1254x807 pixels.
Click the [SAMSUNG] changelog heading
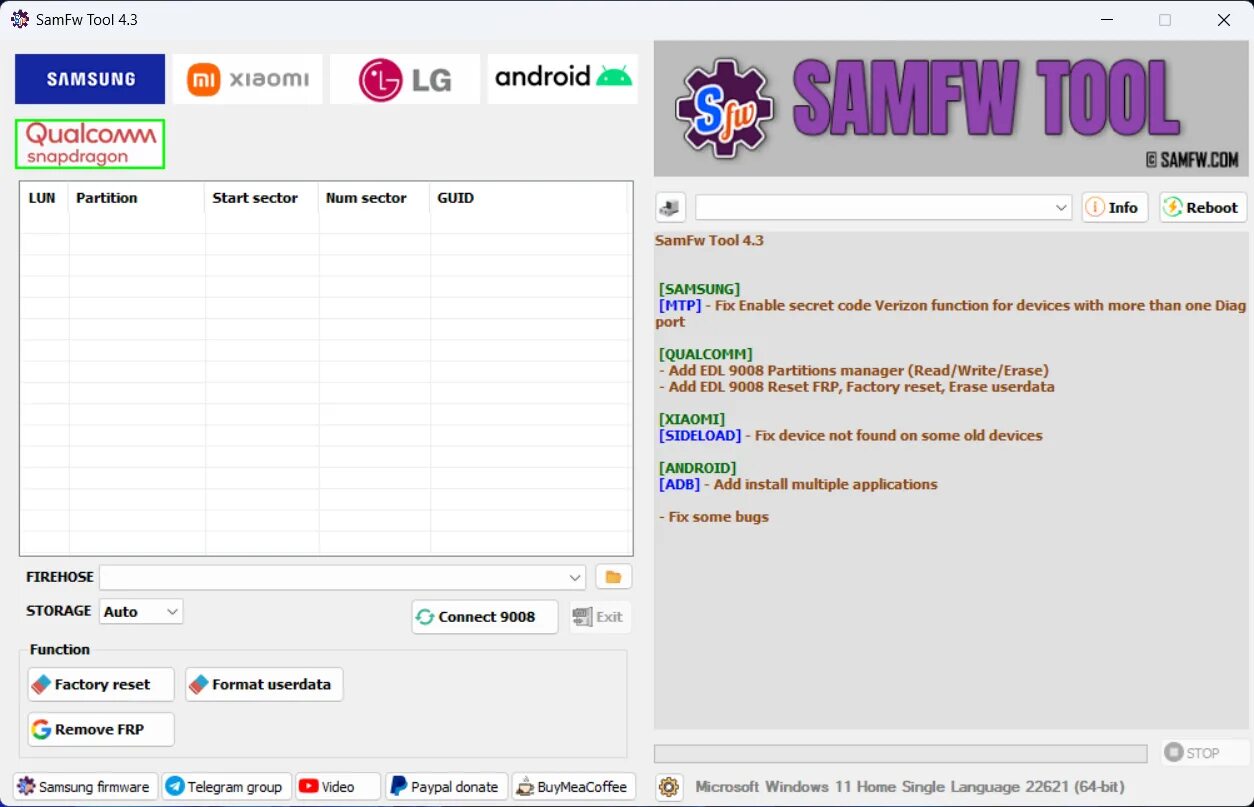(700, 289)
